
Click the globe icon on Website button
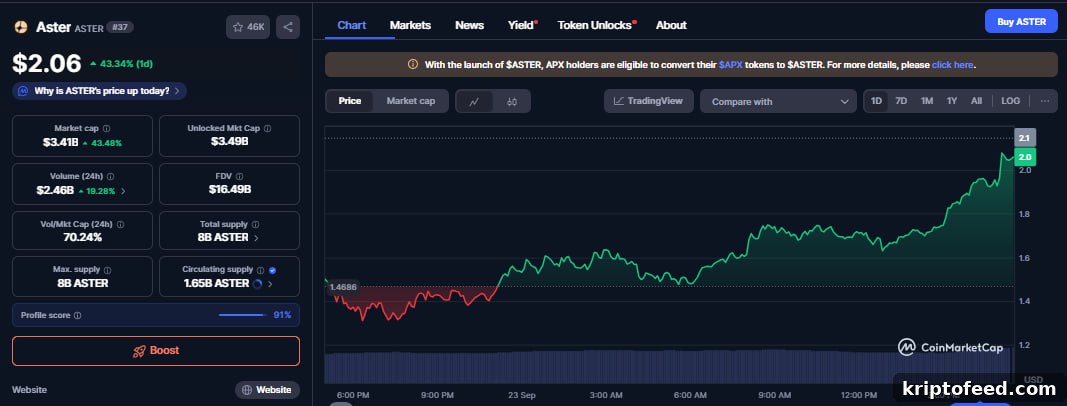(x=246, y=390)
